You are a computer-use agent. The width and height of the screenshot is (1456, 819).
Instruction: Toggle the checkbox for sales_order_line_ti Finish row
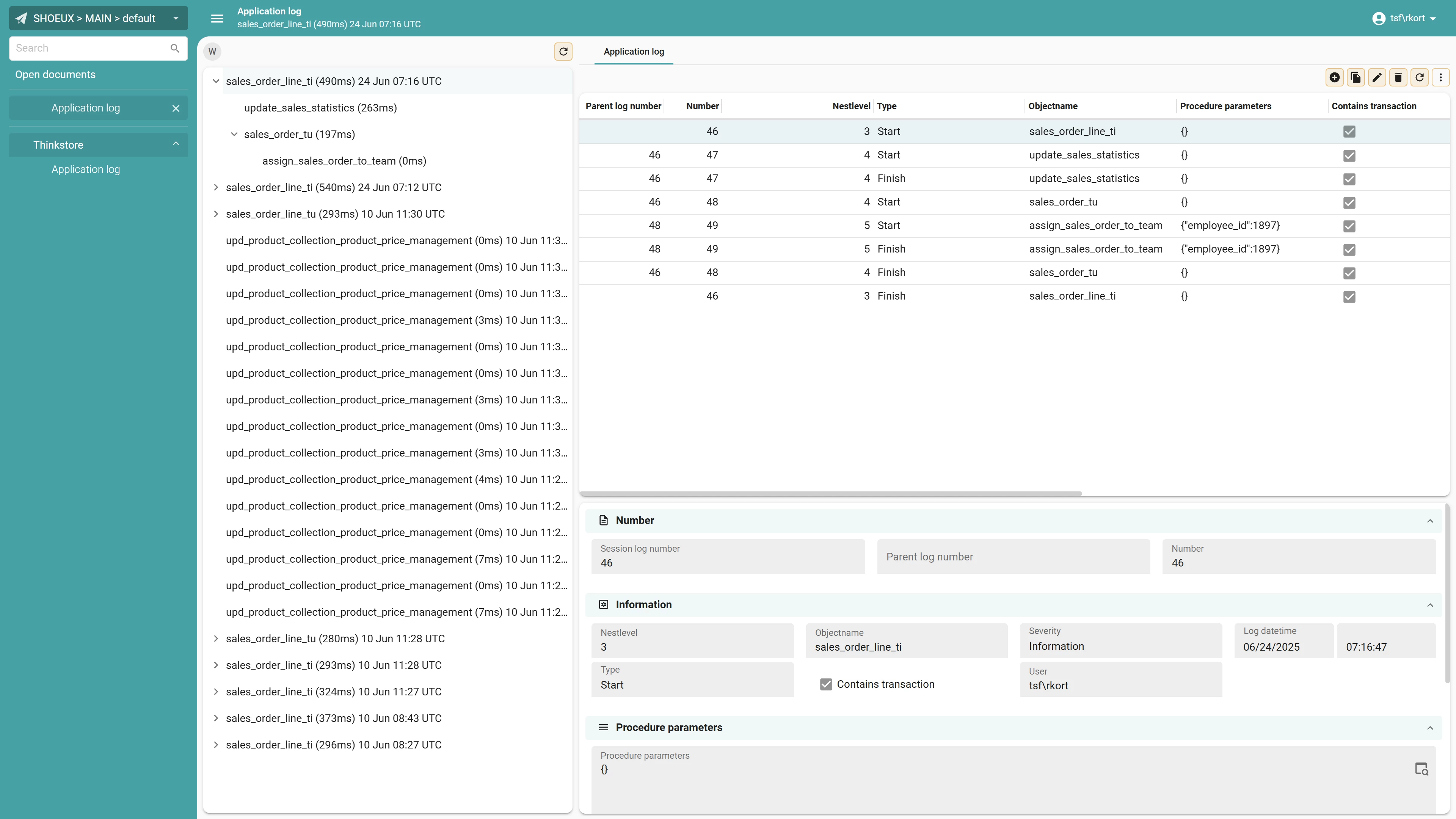(1349, 297)
